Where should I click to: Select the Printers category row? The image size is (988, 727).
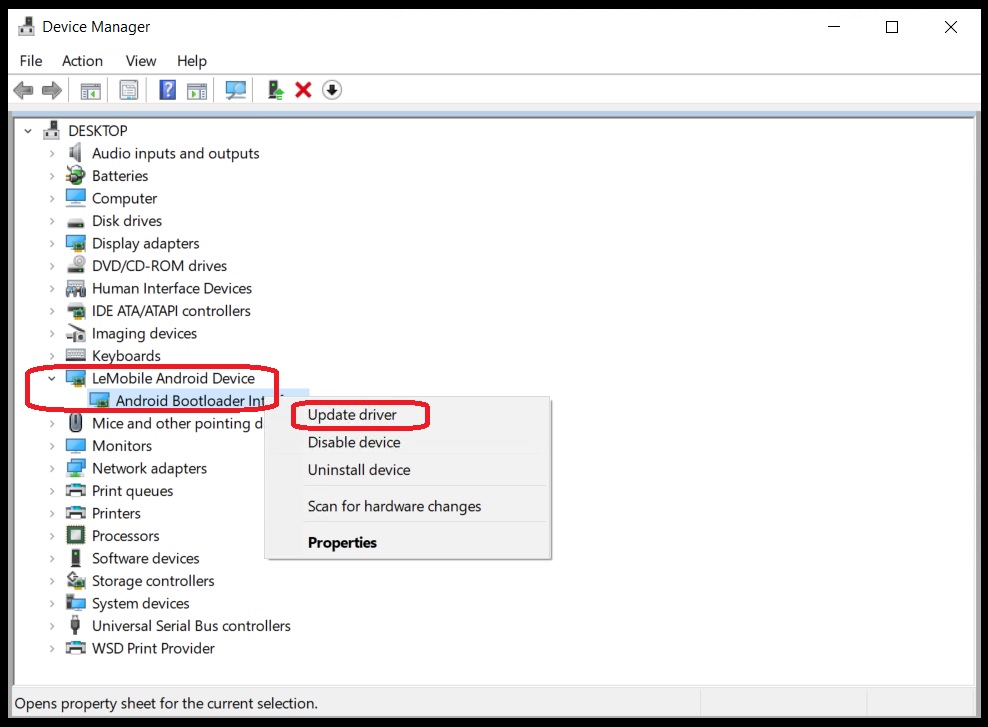tap(103, 513)
